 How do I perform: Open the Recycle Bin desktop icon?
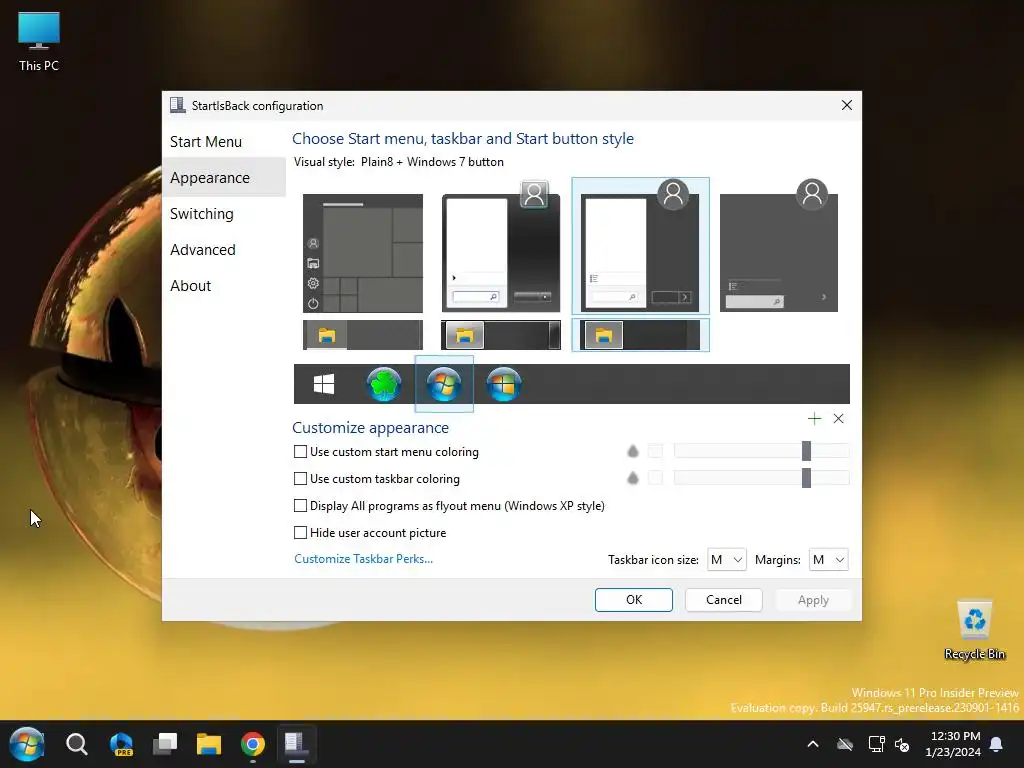coord(974,630)
